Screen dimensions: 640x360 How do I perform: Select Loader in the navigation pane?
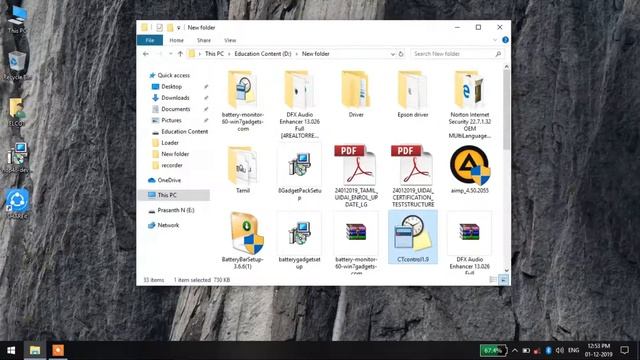tap(170, 143)
